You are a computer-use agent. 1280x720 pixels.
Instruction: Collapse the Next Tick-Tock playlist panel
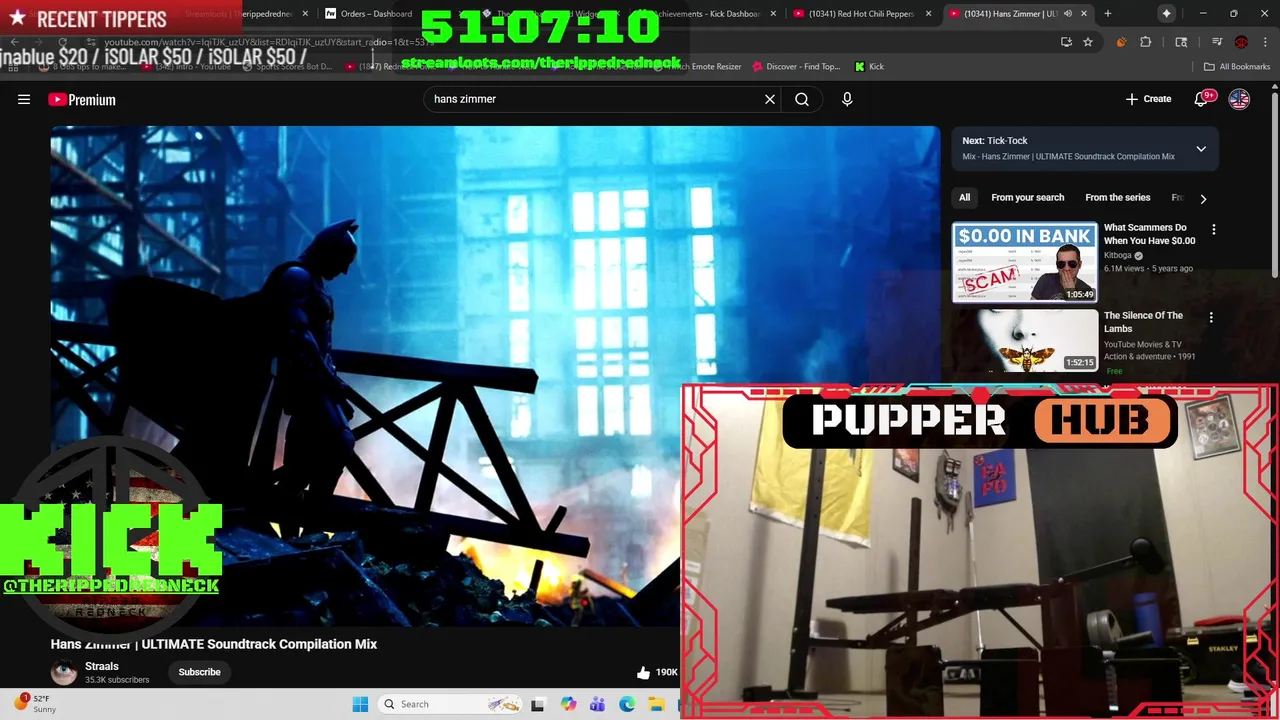click(1201, 149)
